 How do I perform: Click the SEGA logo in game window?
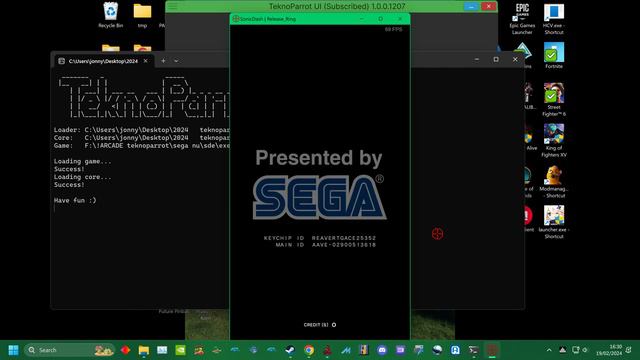319,197
